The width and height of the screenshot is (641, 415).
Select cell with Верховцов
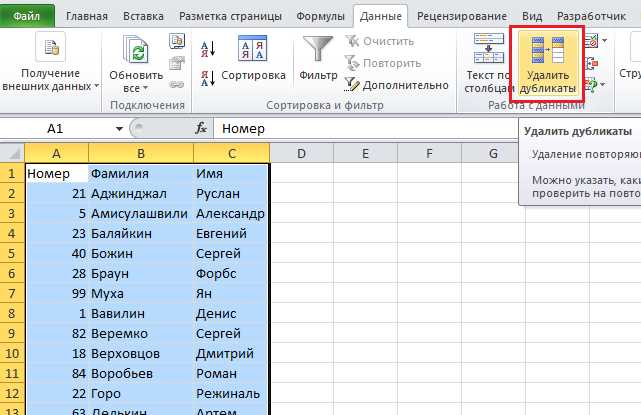(141, 354)
